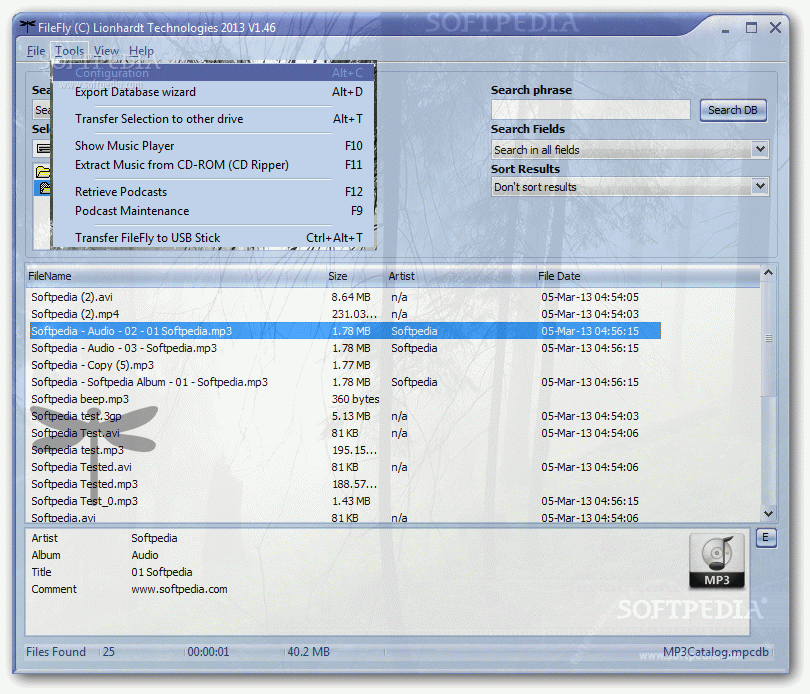Click the 01 Softpedia title value
Screen dimensions: 810x694
click(162, 572)
